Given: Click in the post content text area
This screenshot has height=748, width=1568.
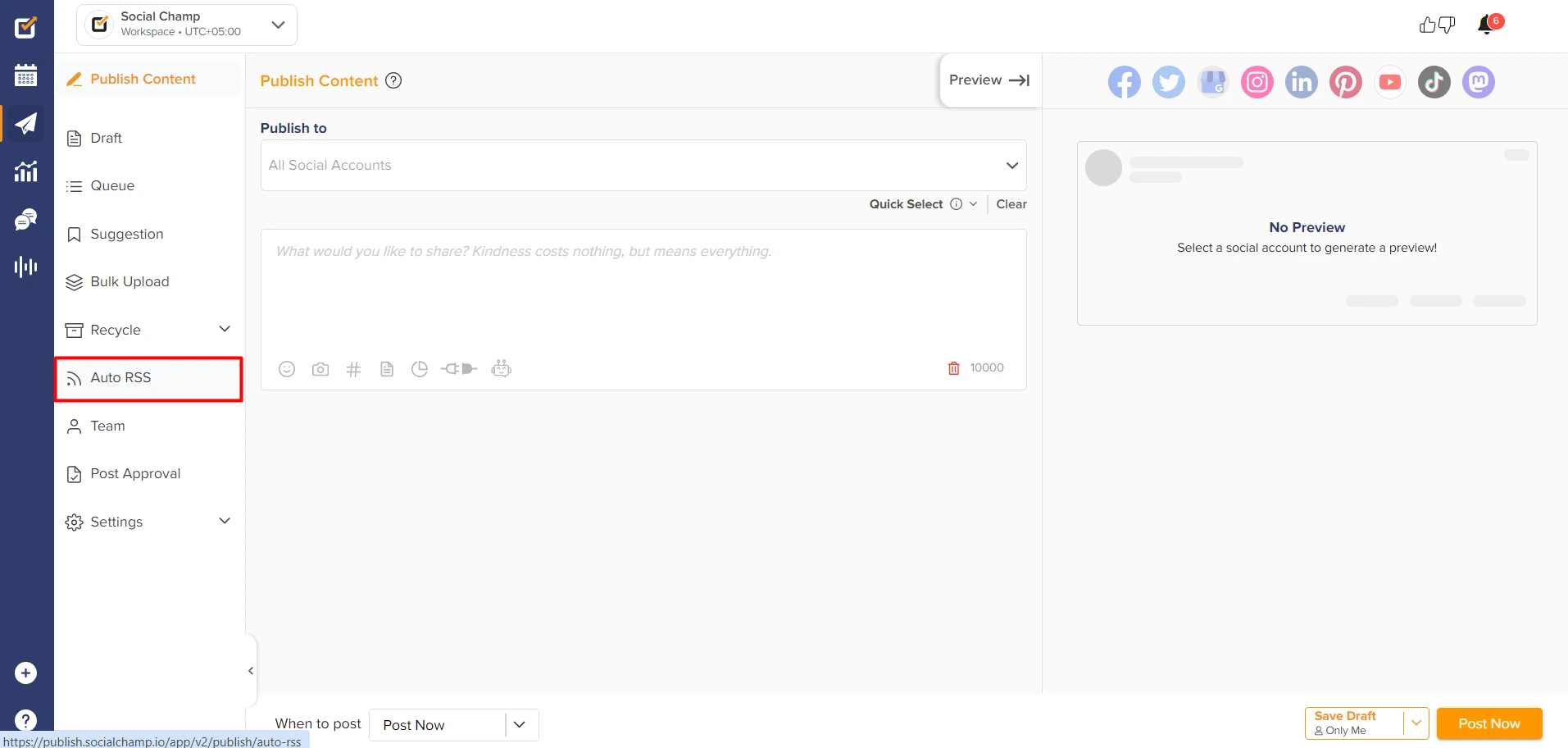Looking at the screenshot, I should coord(643,291).
